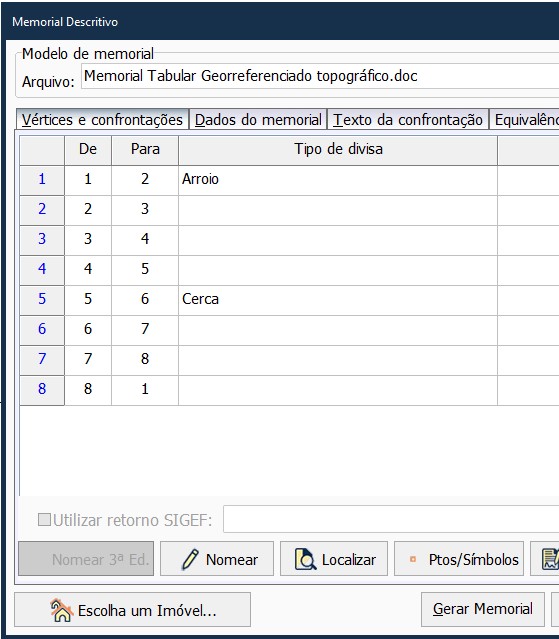Select row header 4
This screenshot has height=639, width=559.
click(x=42, y=269)
